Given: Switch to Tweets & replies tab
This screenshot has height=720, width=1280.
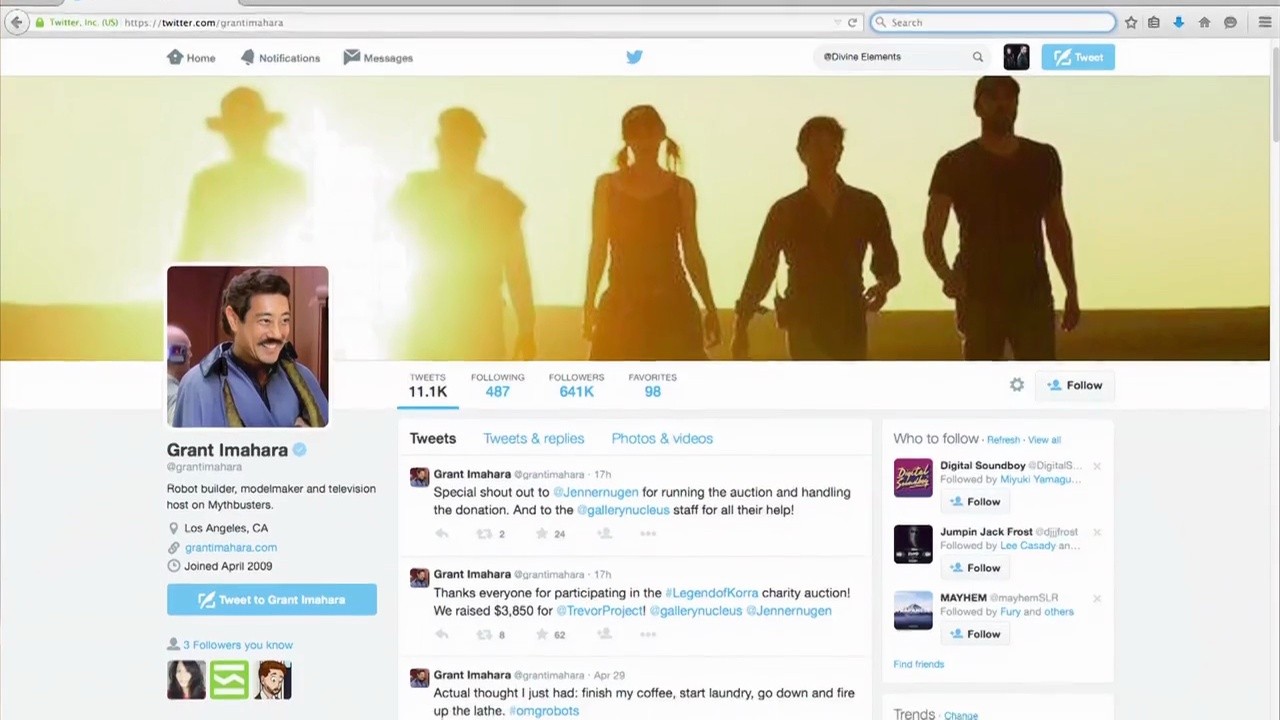Looking at the screenshot, I should (534, 438).
